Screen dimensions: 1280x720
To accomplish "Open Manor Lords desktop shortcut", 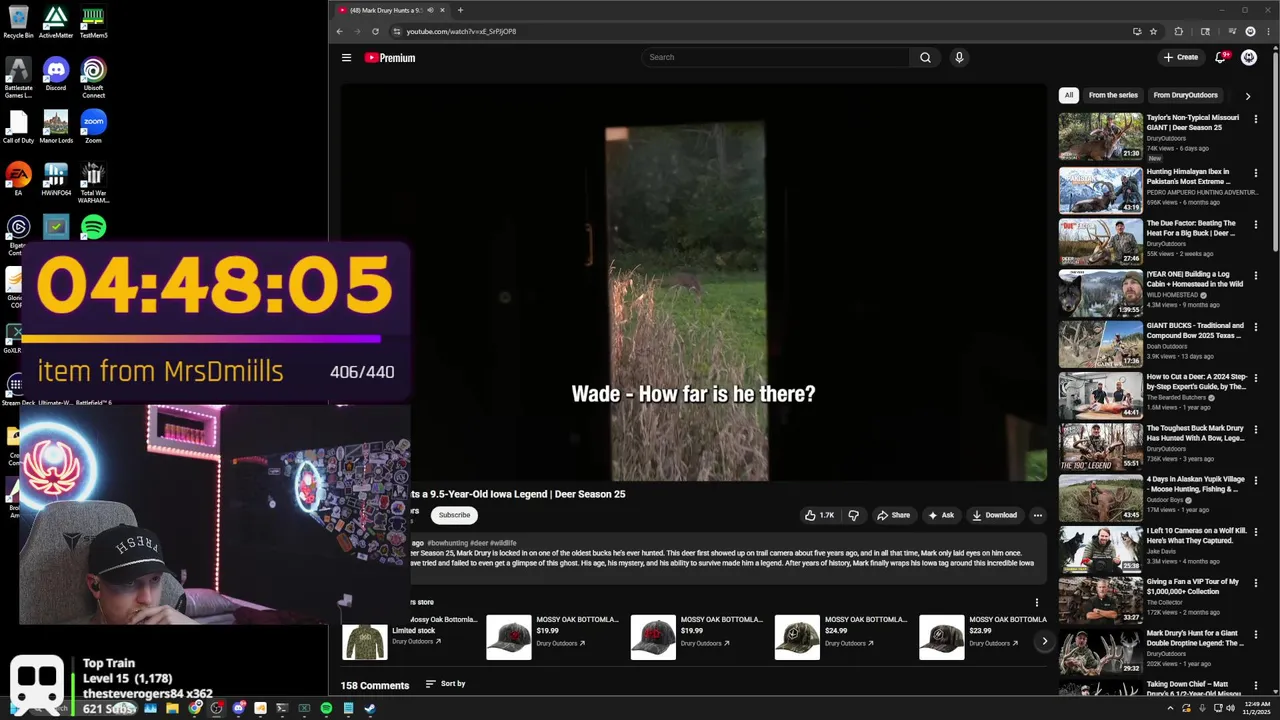I will (56, 127).
